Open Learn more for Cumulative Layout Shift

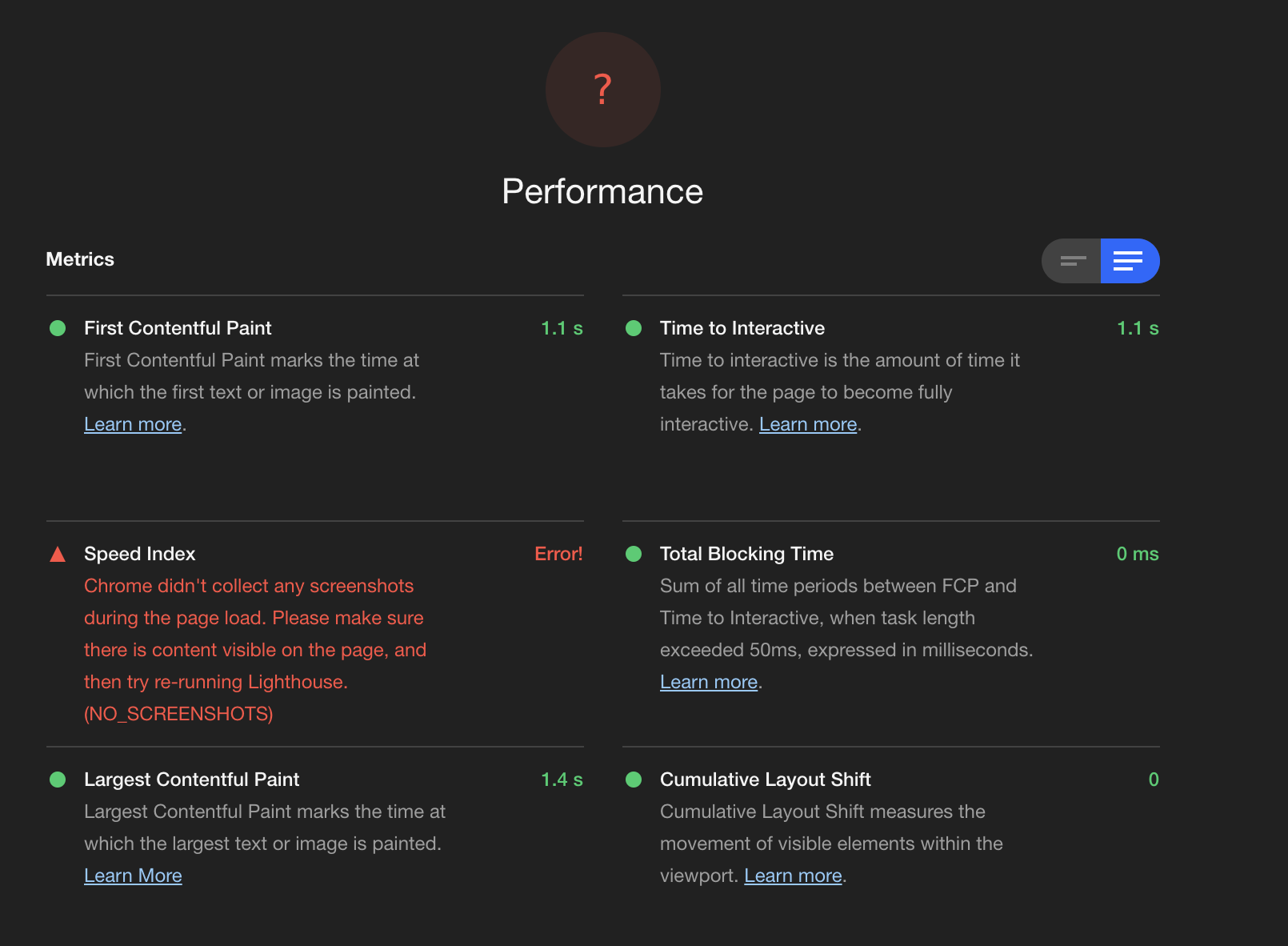pyautogui.click(x=792, y=875)
